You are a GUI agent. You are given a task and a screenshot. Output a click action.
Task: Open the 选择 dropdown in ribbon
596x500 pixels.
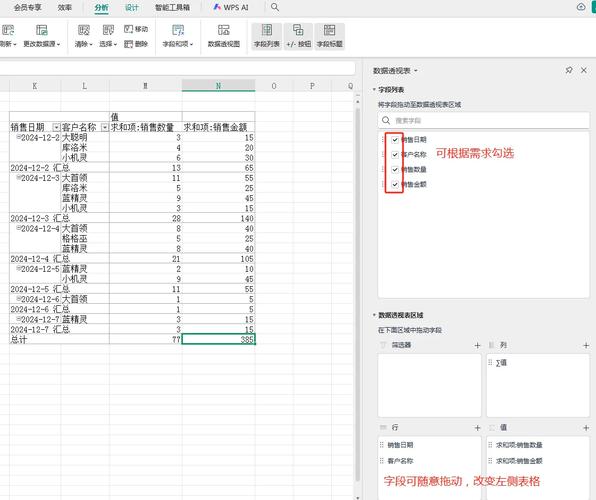(x=108, y=36)
